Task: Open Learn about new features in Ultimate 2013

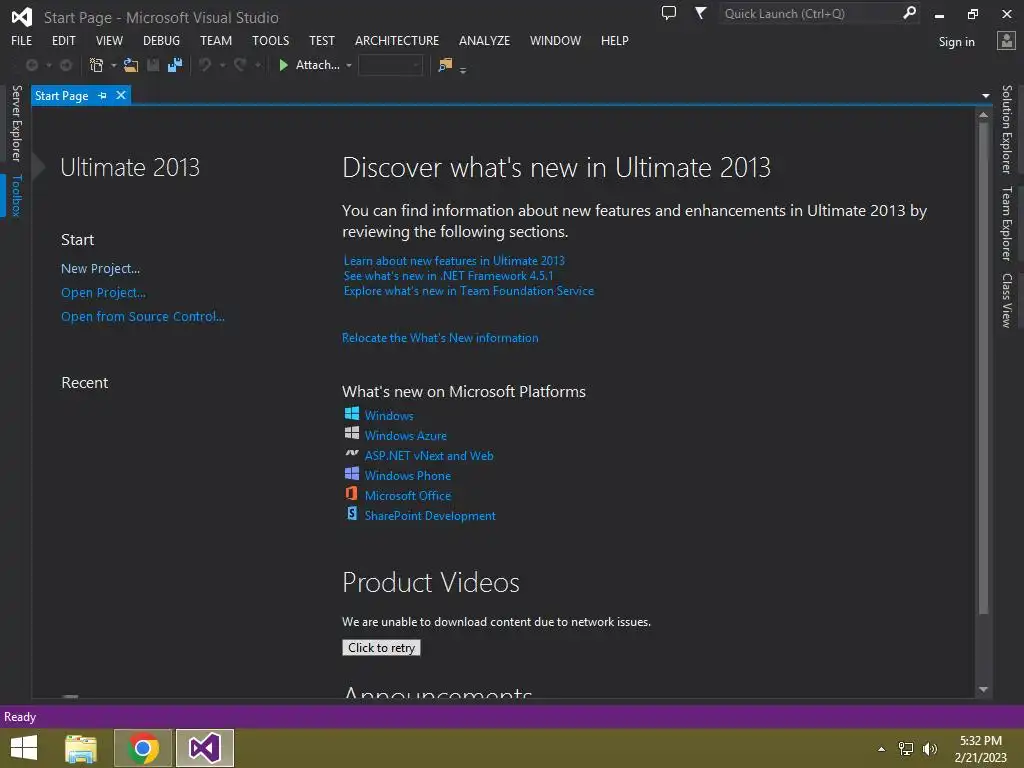Action: click(454, 261)
